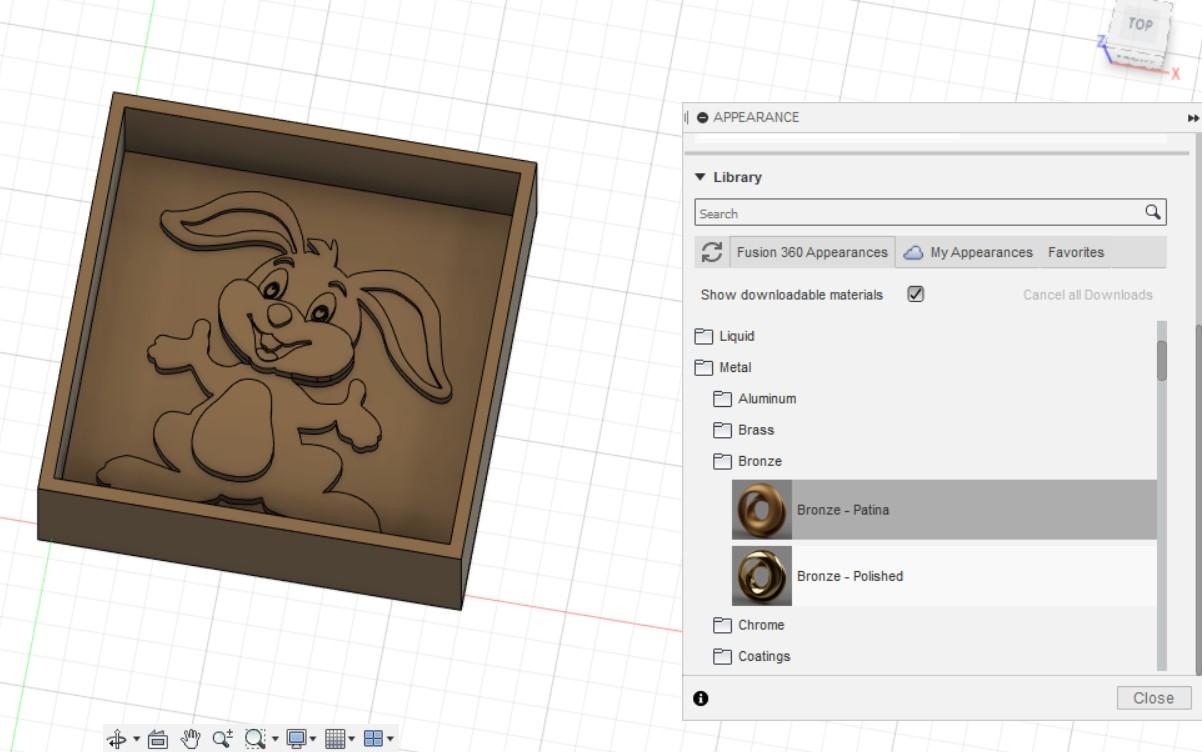Open the Display Settings dropdown arrow
Image resolution: width=1202 pixels, height=752 pixels.
[314, 740]
